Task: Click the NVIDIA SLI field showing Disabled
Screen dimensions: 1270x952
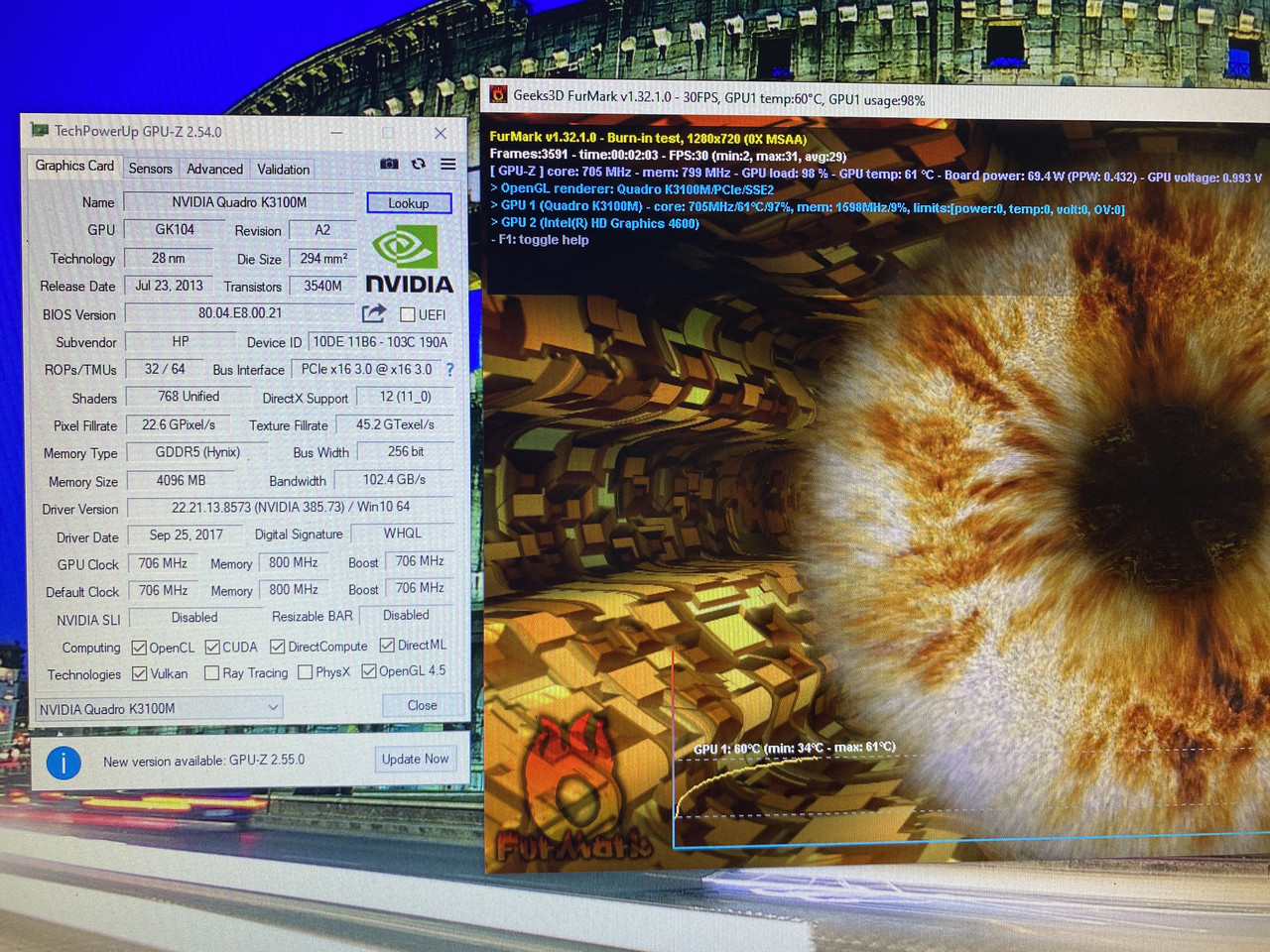Action: point(194,618)
